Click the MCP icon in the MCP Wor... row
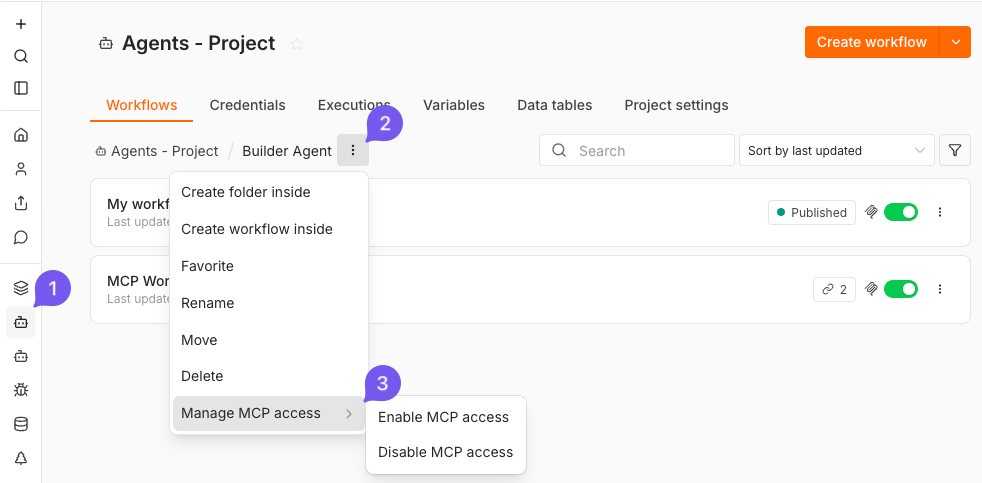 pos(871,289)
